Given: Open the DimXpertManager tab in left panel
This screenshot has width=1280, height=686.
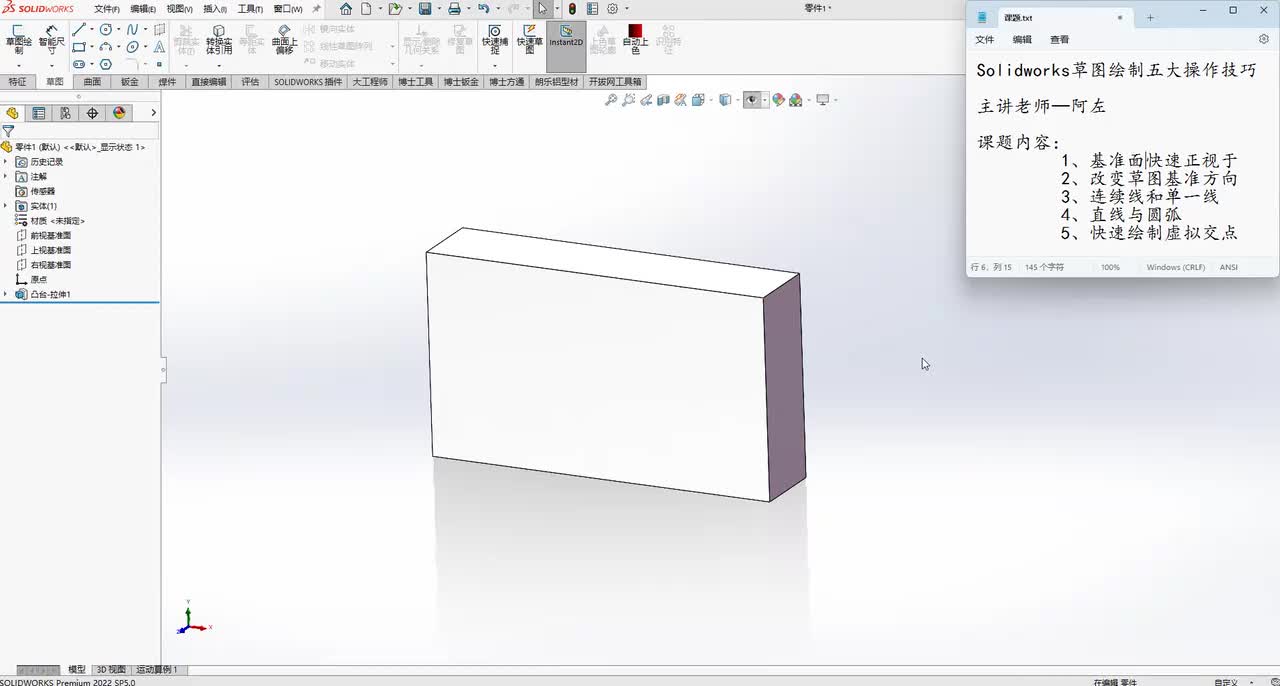Looking at the screenshot, I should (92, 113).
